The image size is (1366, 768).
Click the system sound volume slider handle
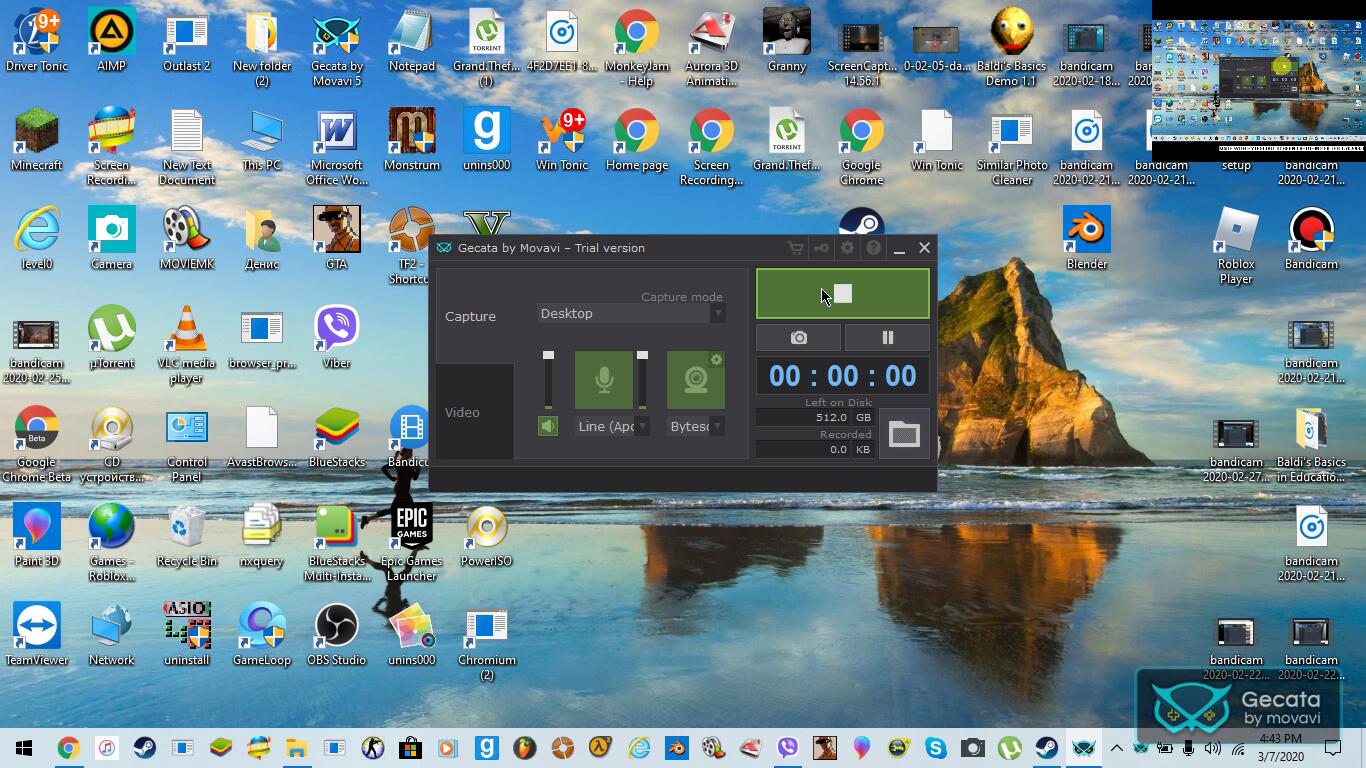(548, 355)
